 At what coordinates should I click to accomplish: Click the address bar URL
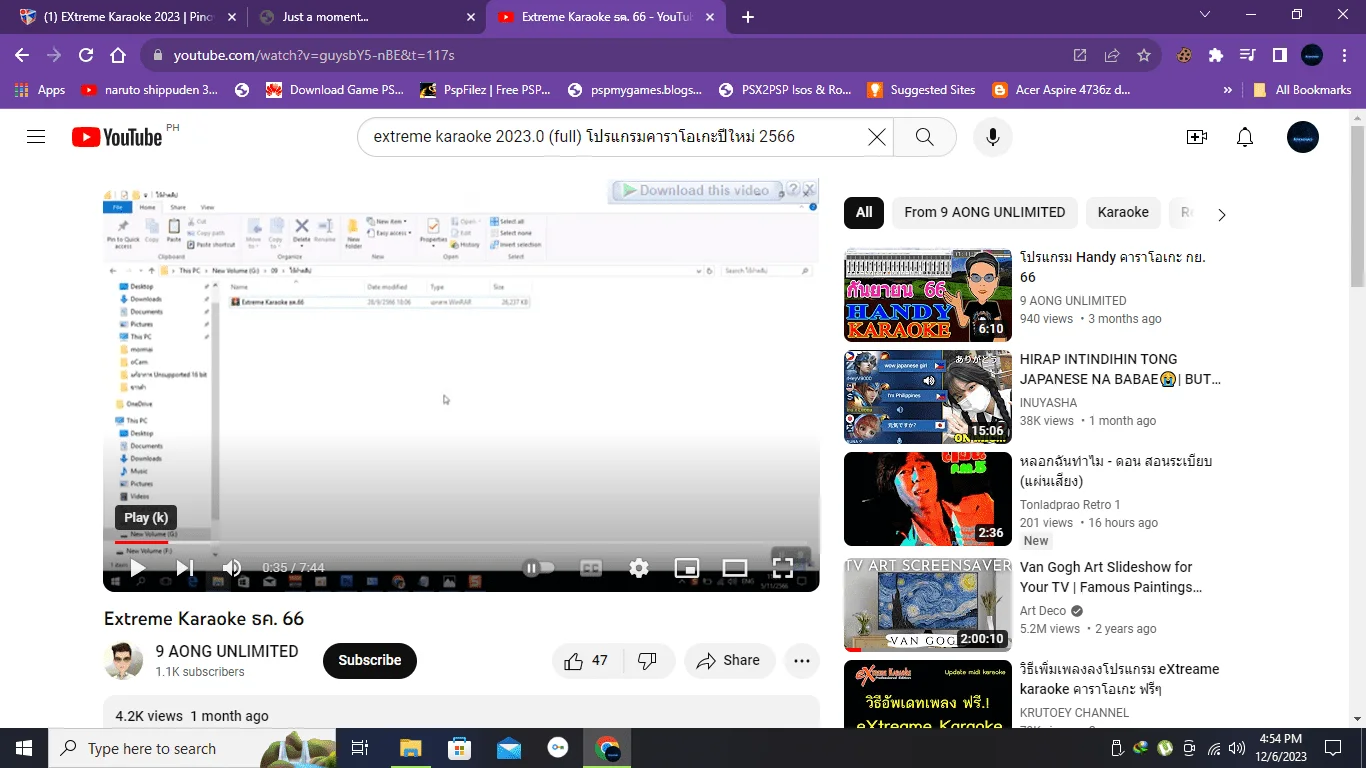click(314, 56)
